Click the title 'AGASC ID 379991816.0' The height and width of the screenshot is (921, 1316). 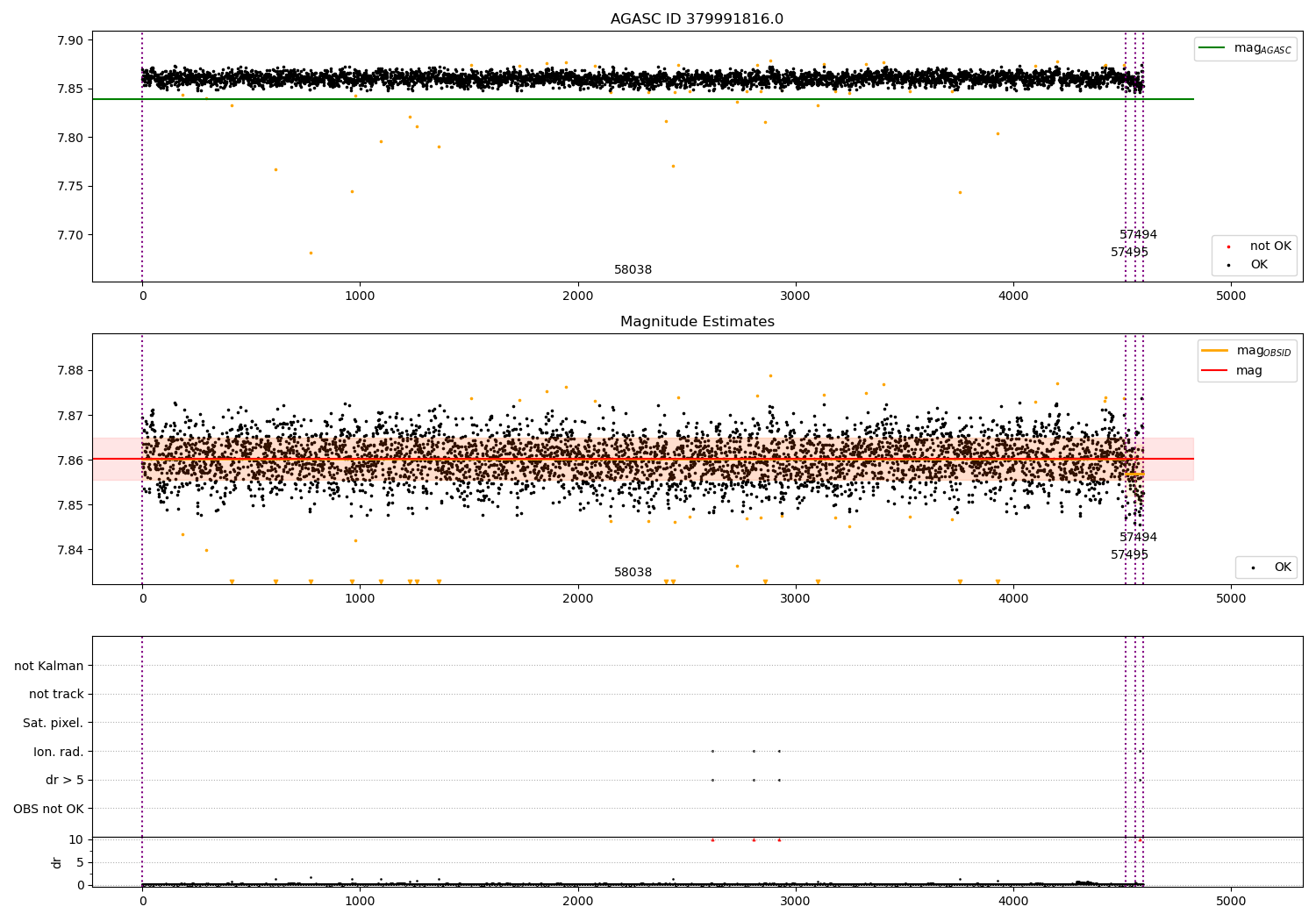pyautogui.click(x=697, y=19)
